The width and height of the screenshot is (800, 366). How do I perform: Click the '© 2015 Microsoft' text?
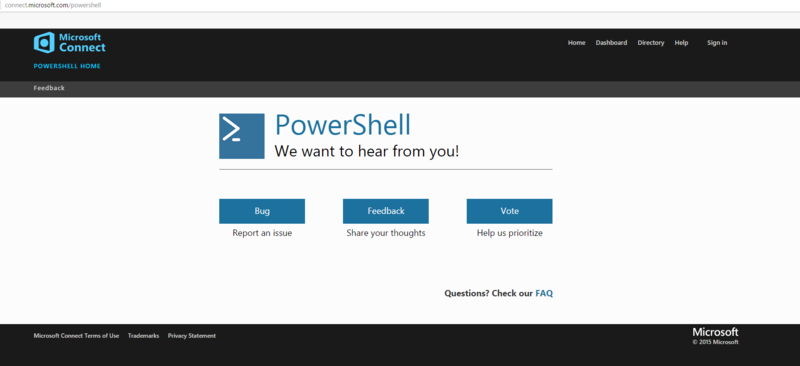(715, 342)
